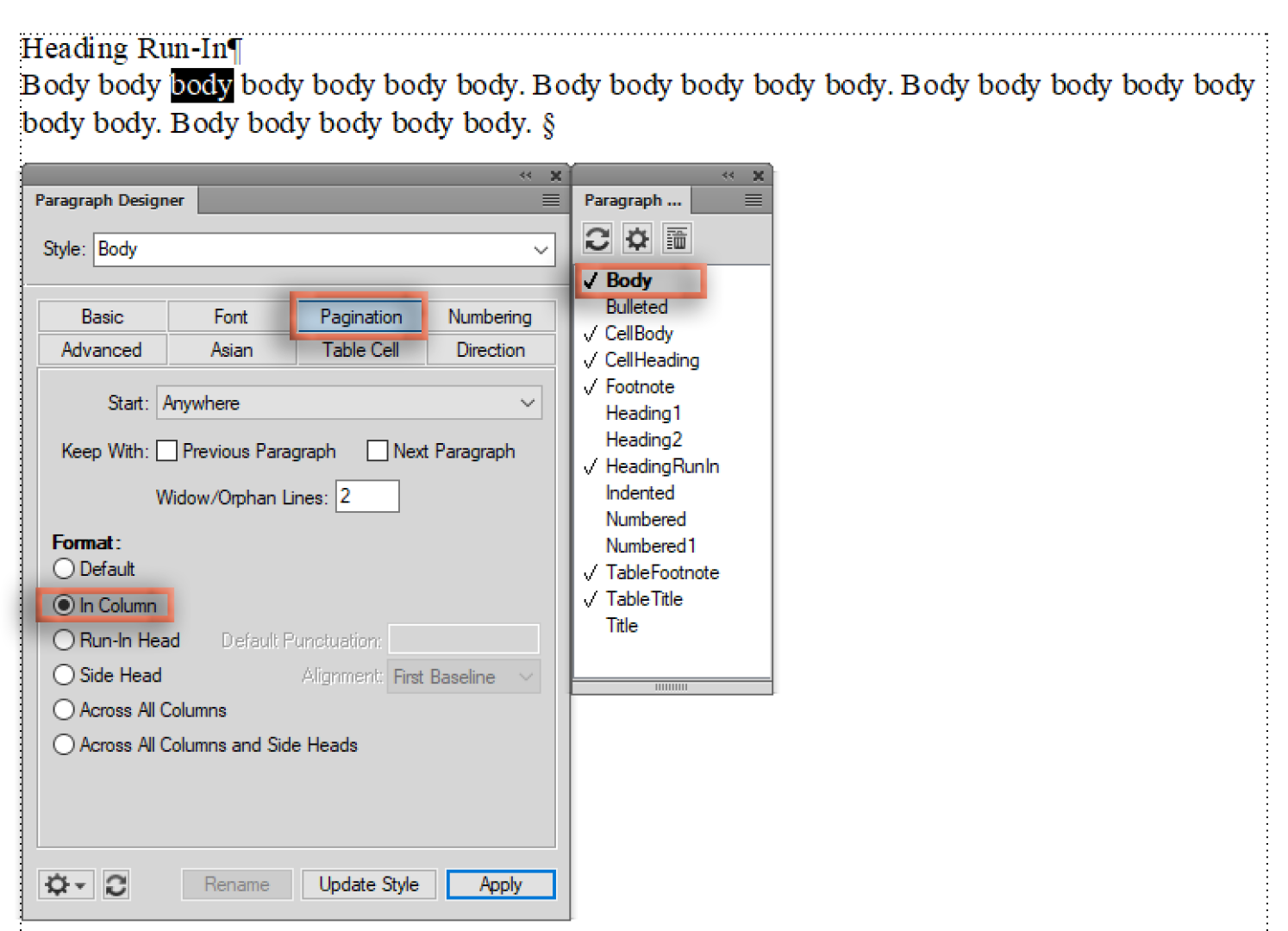1288x931 pixels.
Task: Click the resize grip below the catalog list
Action: (672, 687)
